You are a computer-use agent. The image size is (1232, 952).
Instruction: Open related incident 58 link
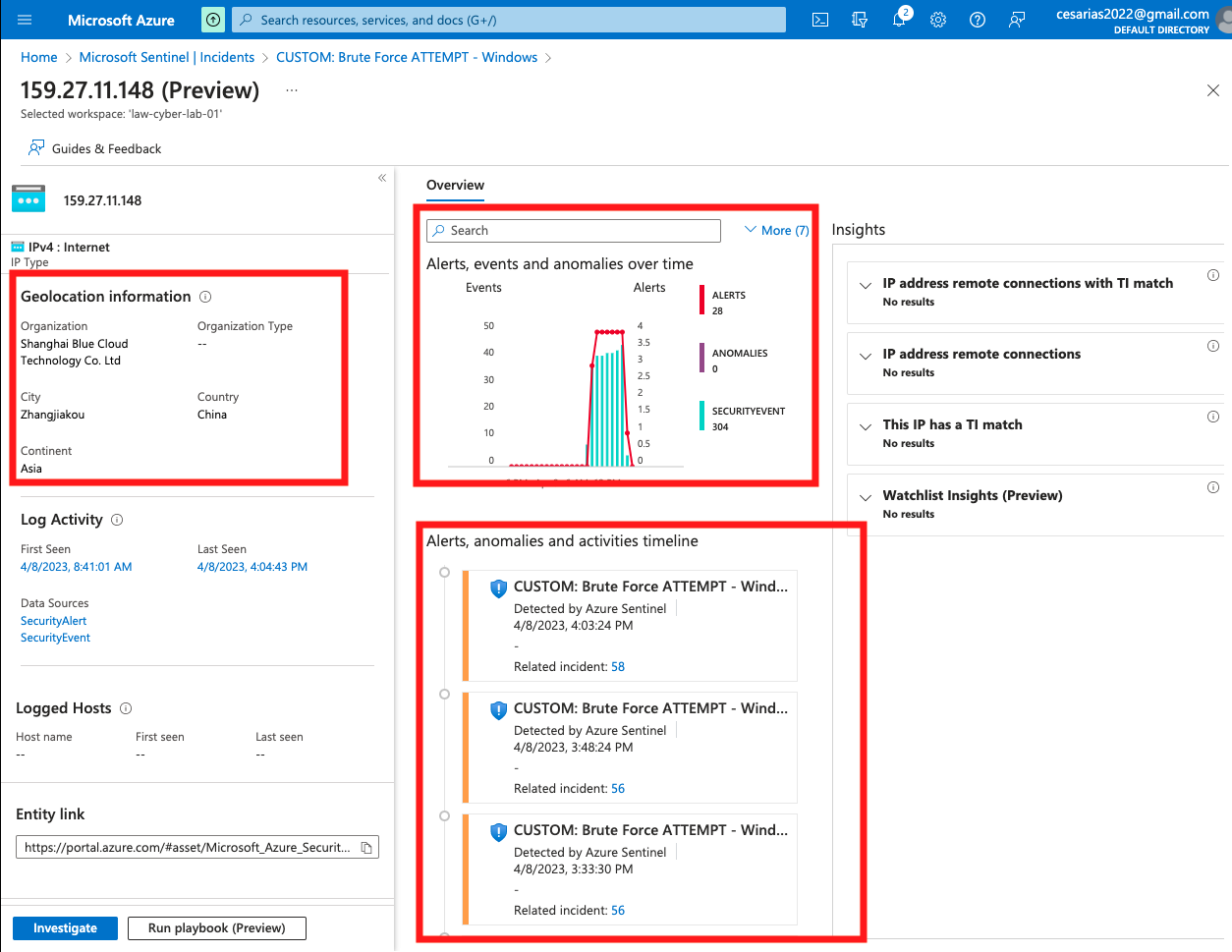pyautogui.click(x=618, y=666)
